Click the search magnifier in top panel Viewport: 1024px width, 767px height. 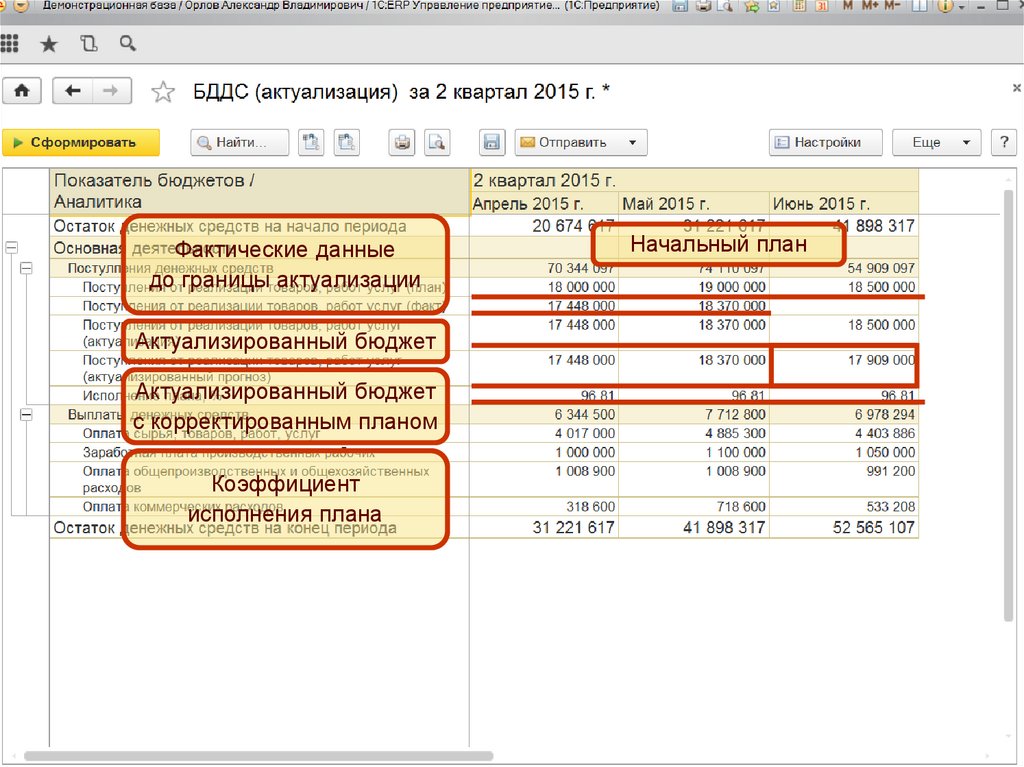(127, 44)
